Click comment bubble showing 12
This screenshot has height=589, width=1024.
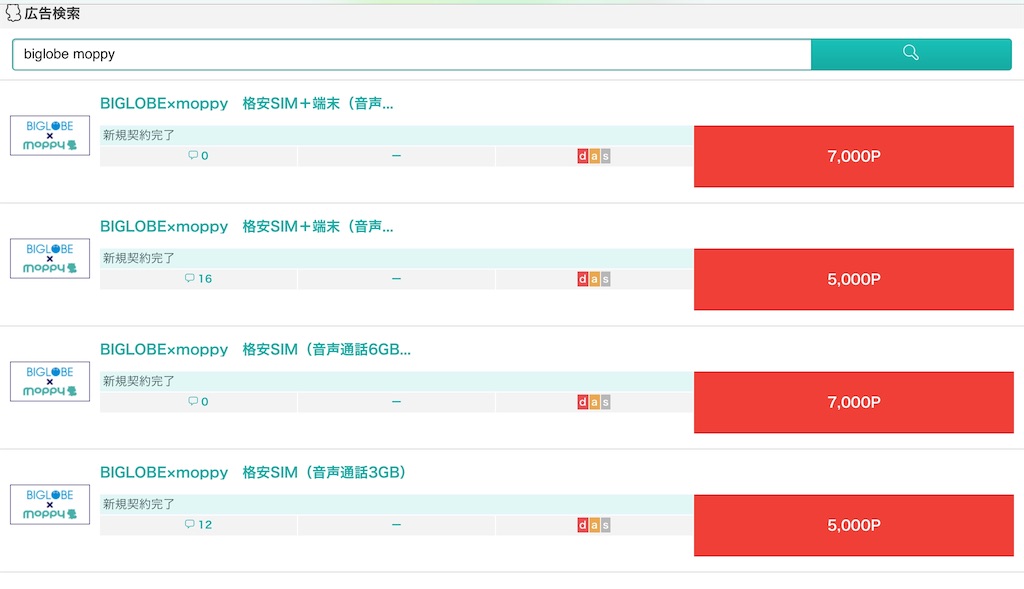[198, 524]
